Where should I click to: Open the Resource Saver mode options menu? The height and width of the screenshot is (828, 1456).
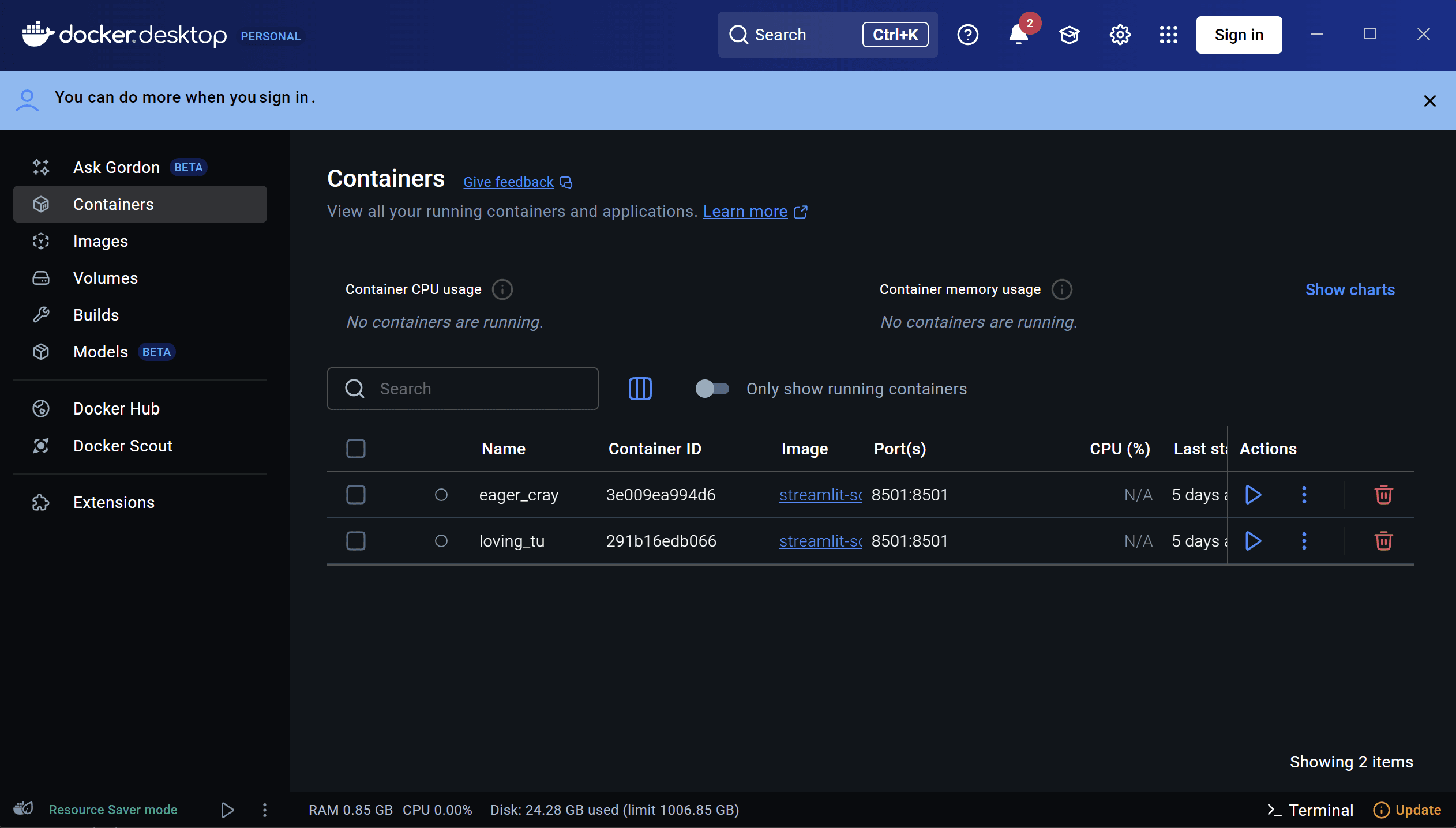pos(265,810)
